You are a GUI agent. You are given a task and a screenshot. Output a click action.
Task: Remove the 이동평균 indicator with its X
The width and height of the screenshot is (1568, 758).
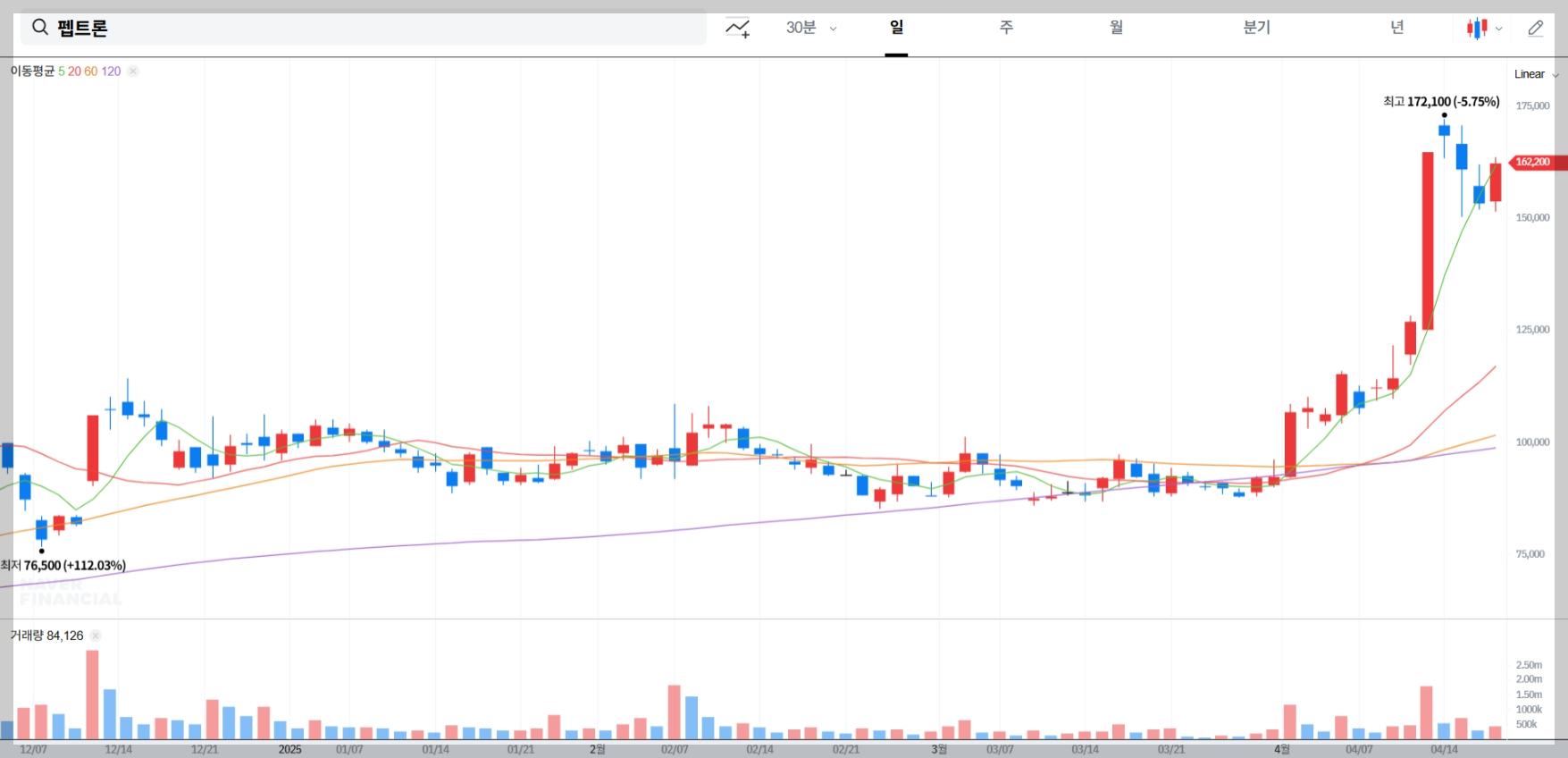tap(133, 72)
